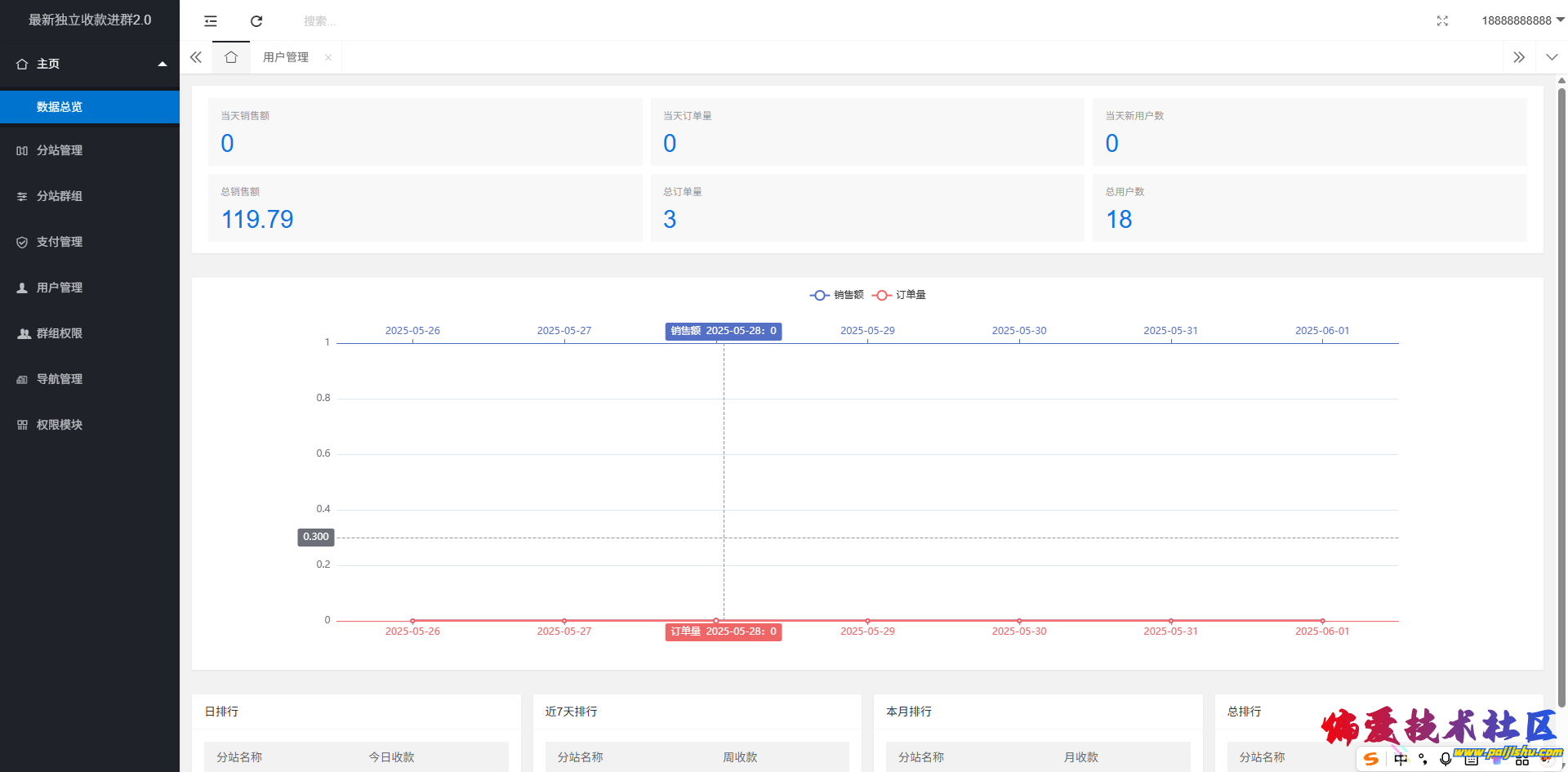
Task: Close the 用户管理 tab
Action: (x=328, y=57)
